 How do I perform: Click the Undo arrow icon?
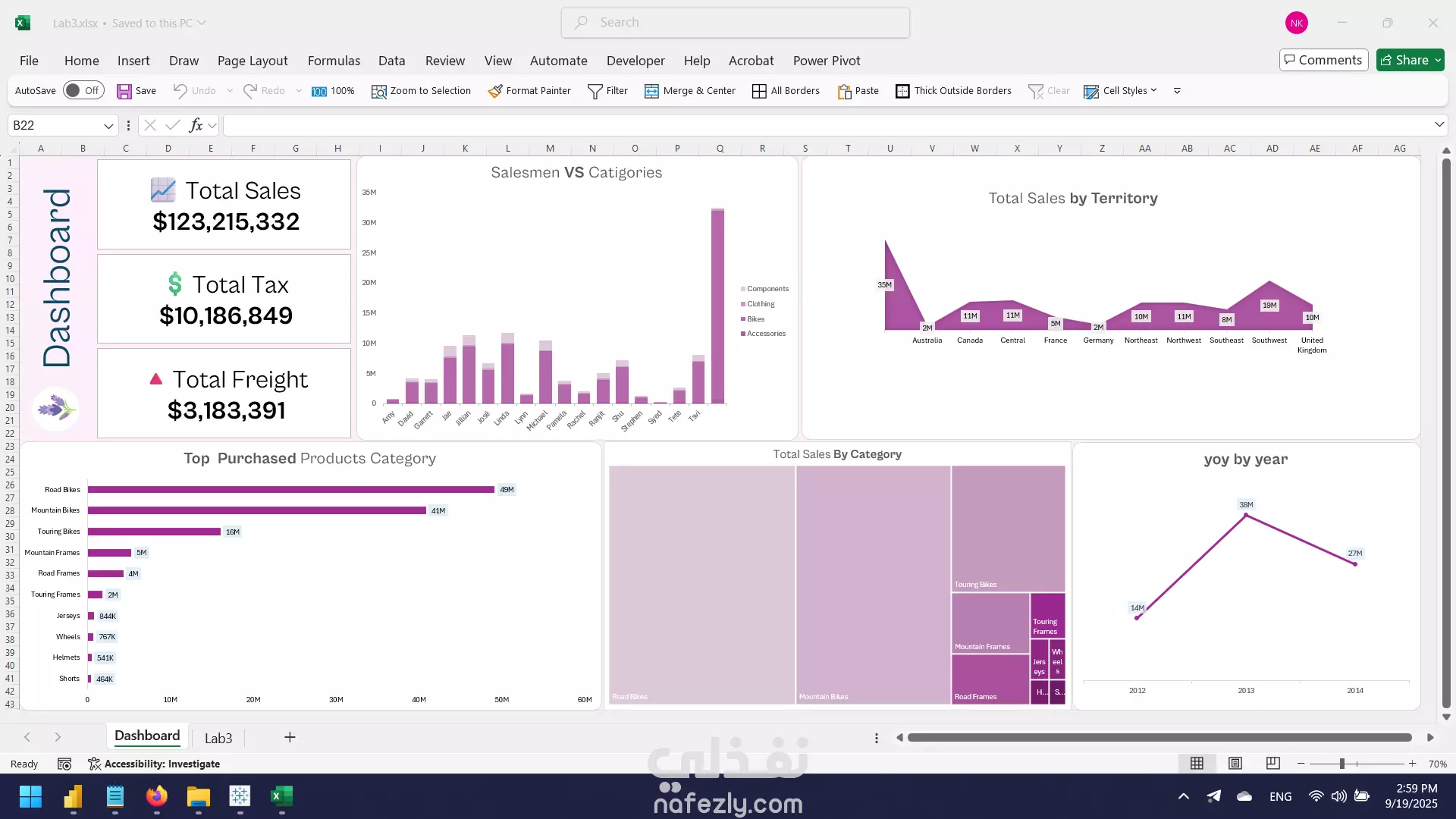coord(180,91)
